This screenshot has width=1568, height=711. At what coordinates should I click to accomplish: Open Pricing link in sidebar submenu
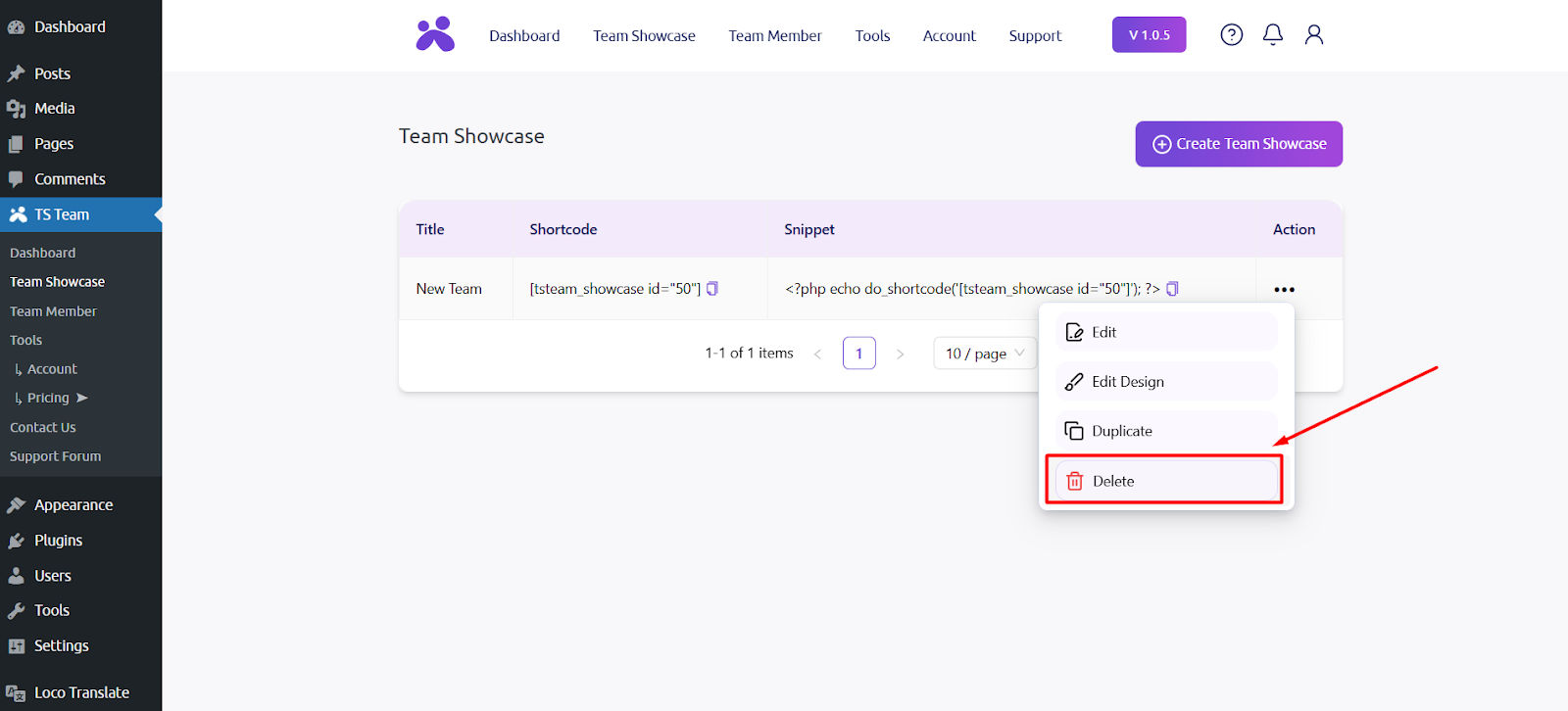[x=48, y=398]
